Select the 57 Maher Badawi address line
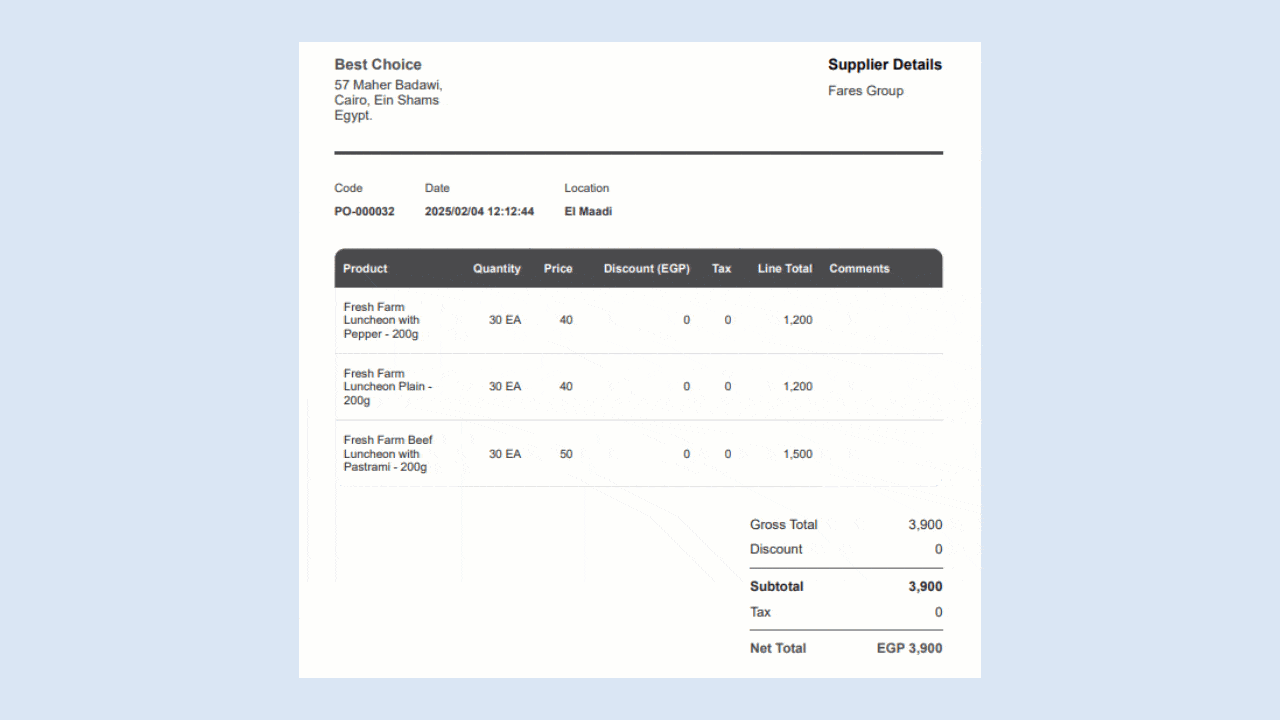 tap(388, 85)
